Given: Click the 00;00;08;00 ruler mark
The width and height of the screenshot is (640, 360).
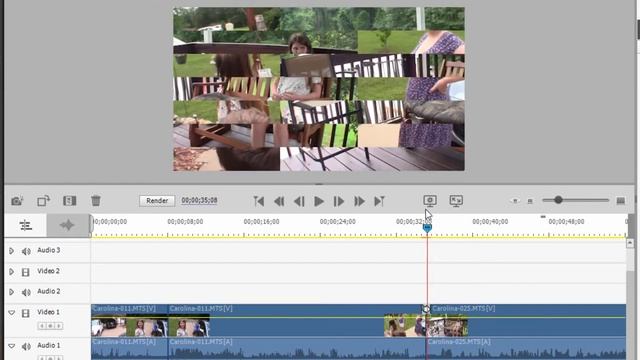Looking at the screenshot, I should 185,222.
